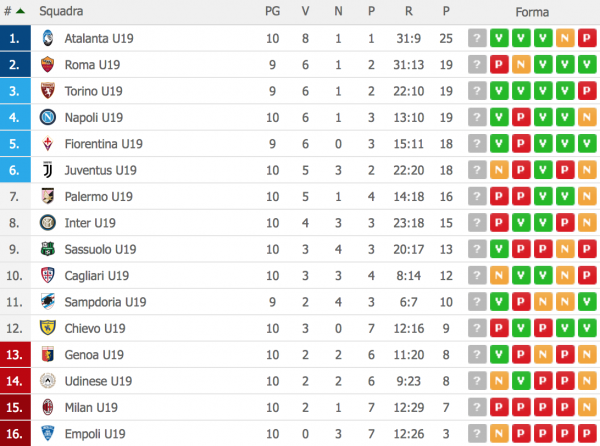
Task: Click the Torino U19 bull crest
Action: (47, 91)
